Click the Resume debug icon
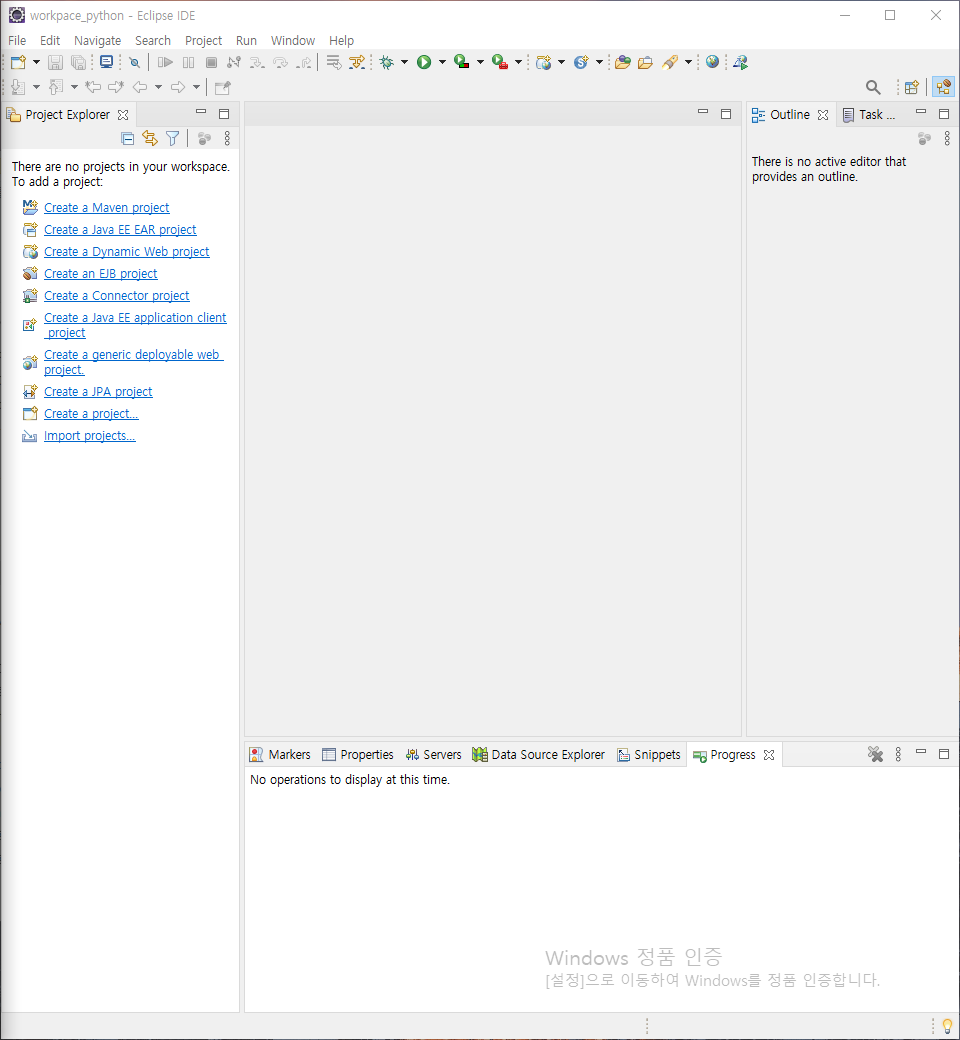The height and width of the screenshot is (1040, 960). (165, 62)
